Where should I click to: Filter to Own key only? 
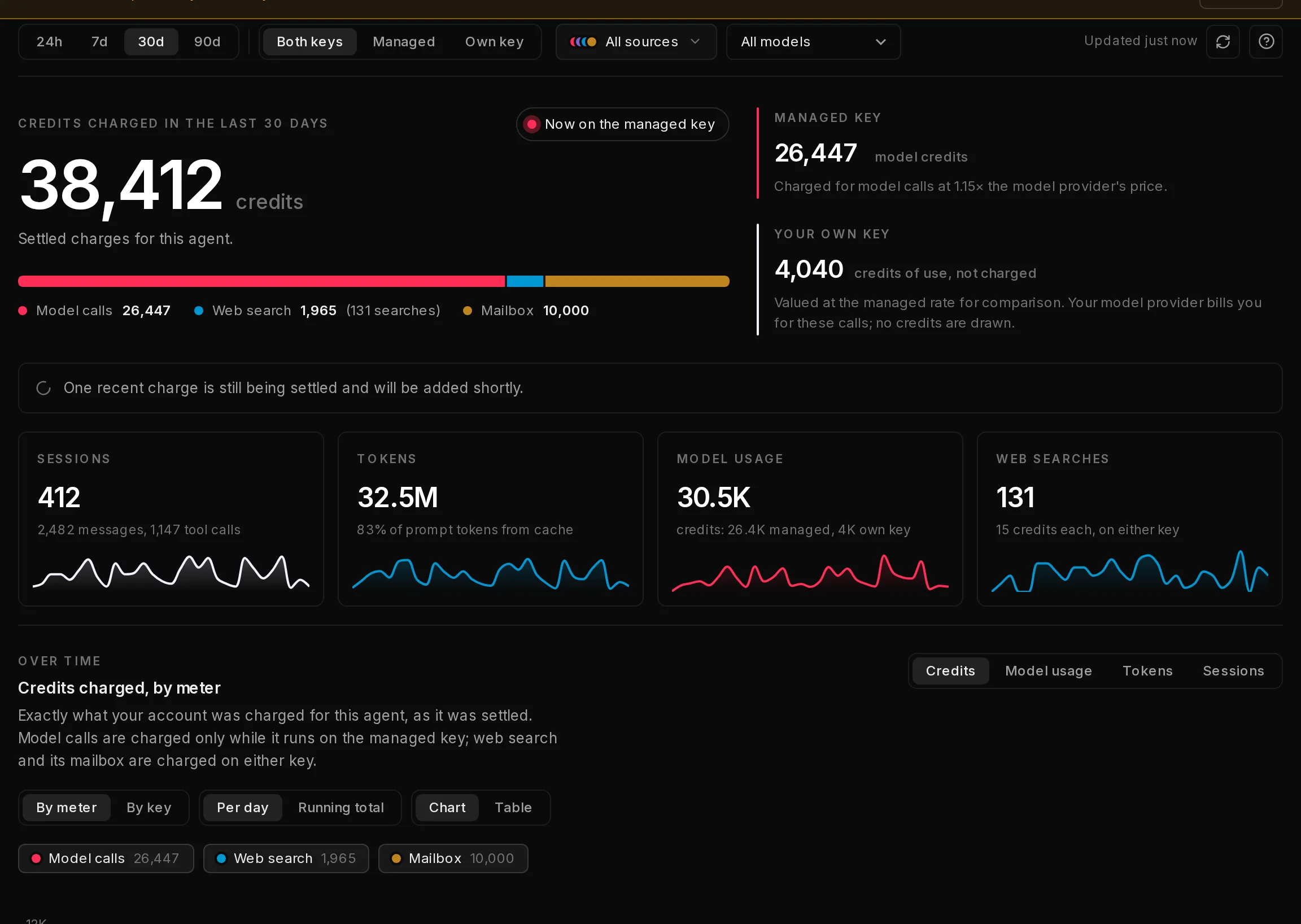point(494,42)
